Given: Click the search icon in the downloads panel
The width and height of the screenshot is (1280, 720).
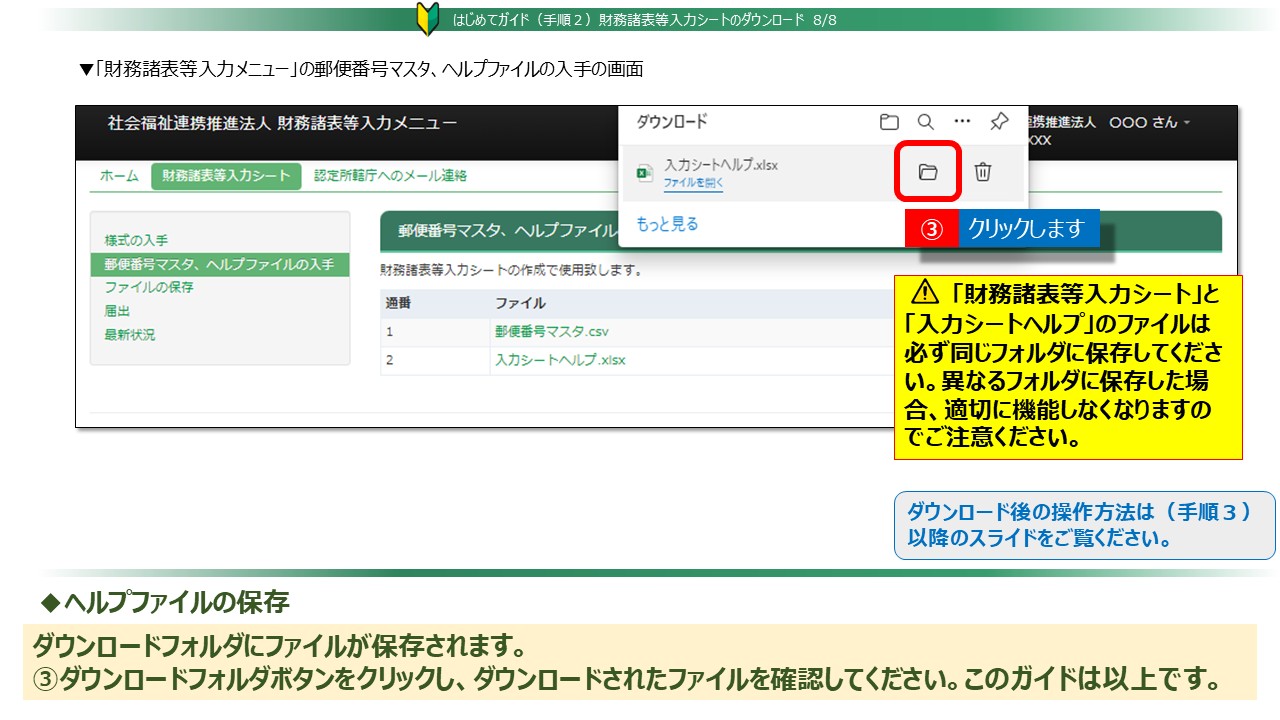Looking at the screenshot, I should point(926,122).
